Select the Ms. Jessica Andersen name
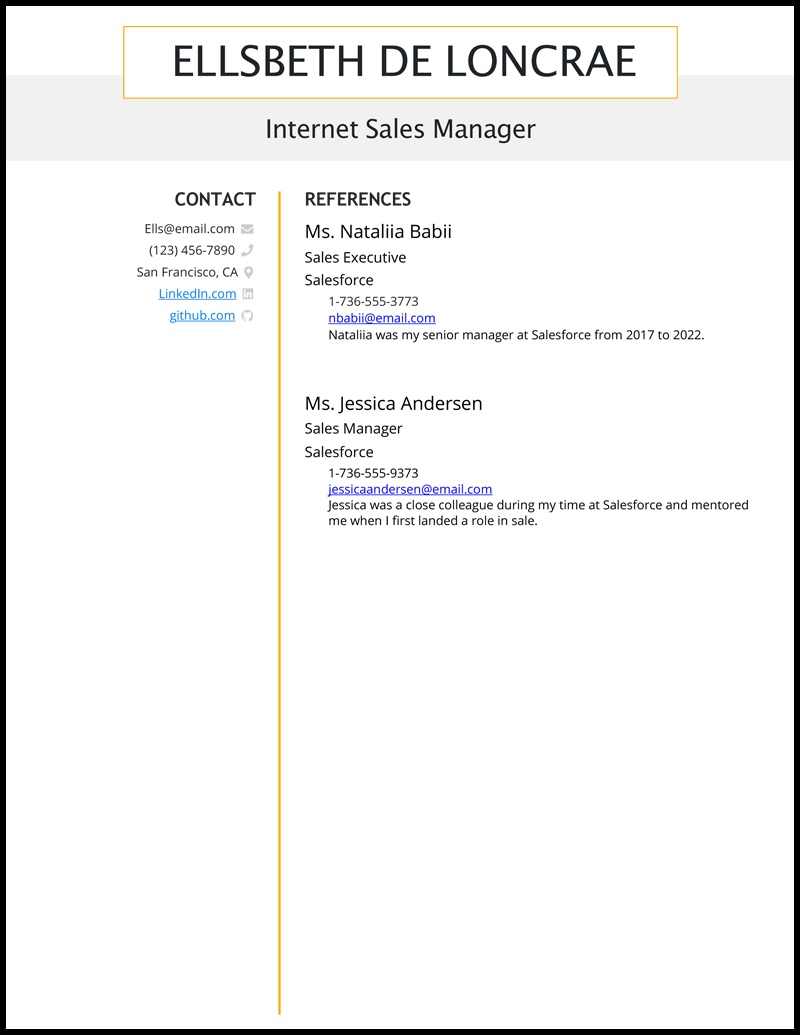The height and width of the screenshot is (1035, 800). [x=393, y=403]
